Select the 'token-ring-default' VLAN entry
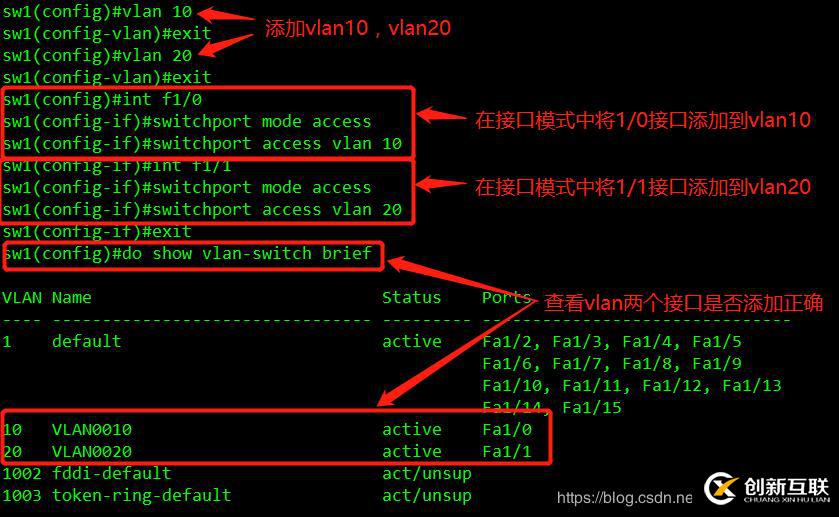839x517 pixels. pos(142,495)
